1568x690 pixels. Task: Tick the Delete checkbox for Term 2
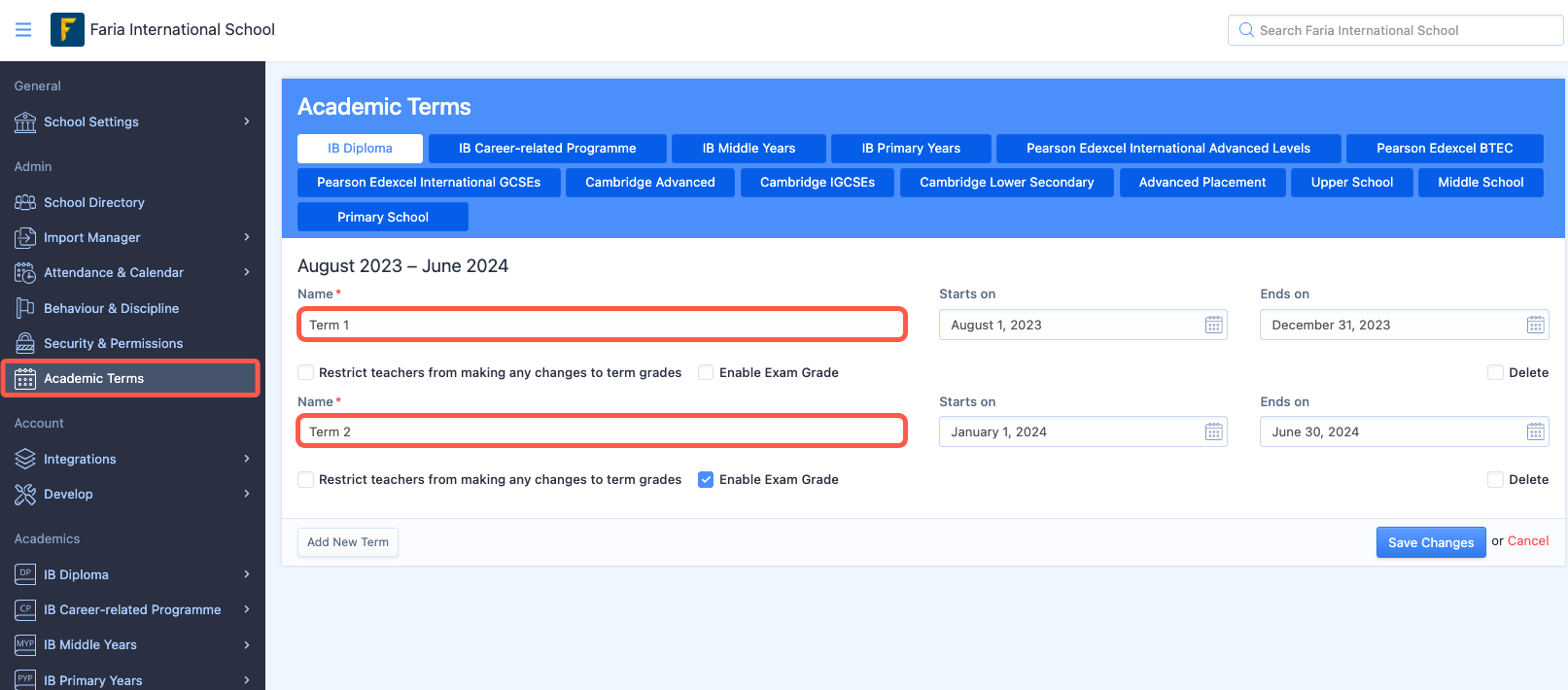(x=1495, y=479)
